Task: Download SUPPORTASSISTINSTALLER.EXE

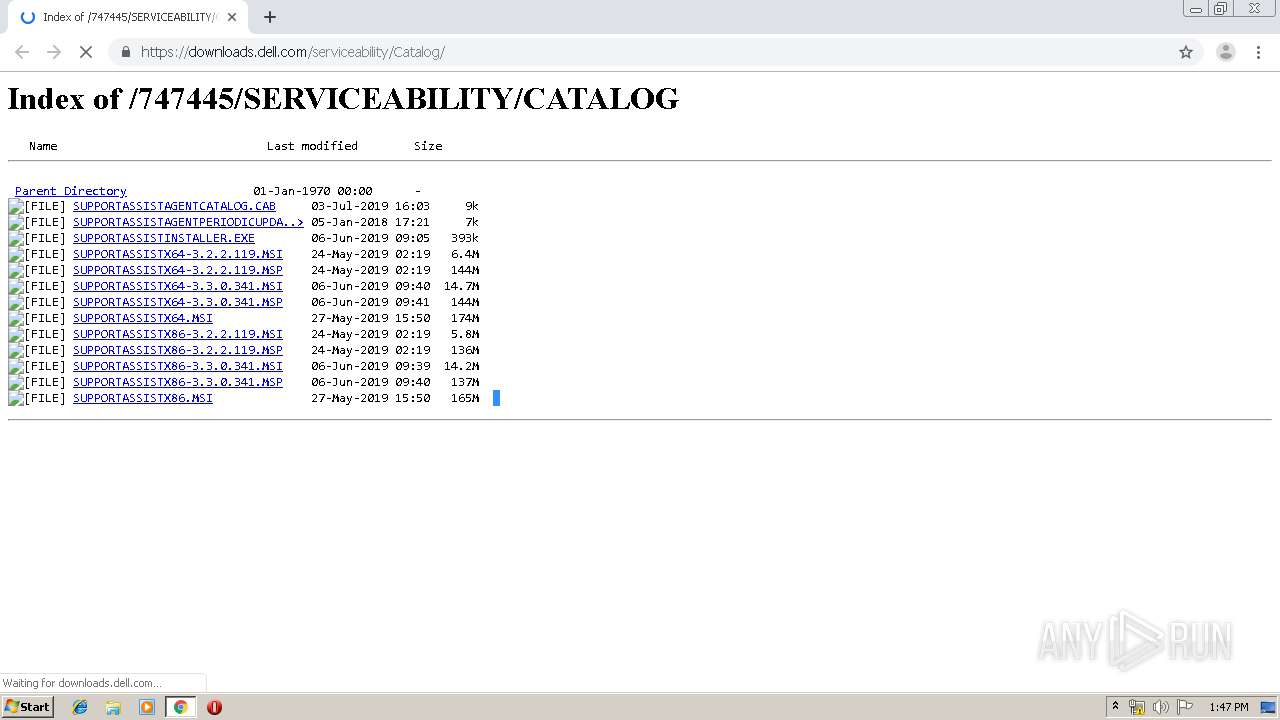Action: pos(164,239)
